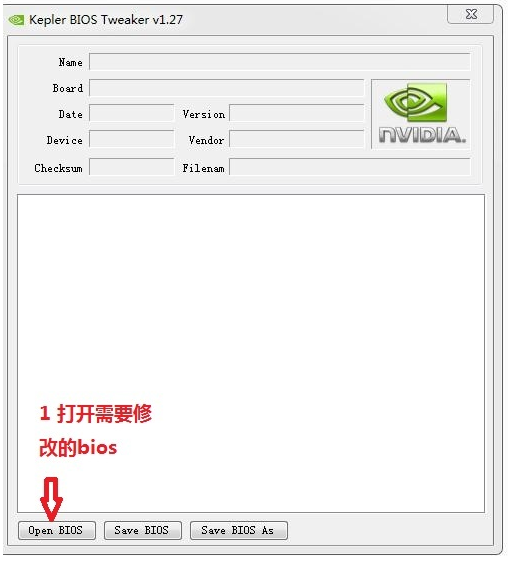
Task: Click inside the Date field
Action: (132, 114)
